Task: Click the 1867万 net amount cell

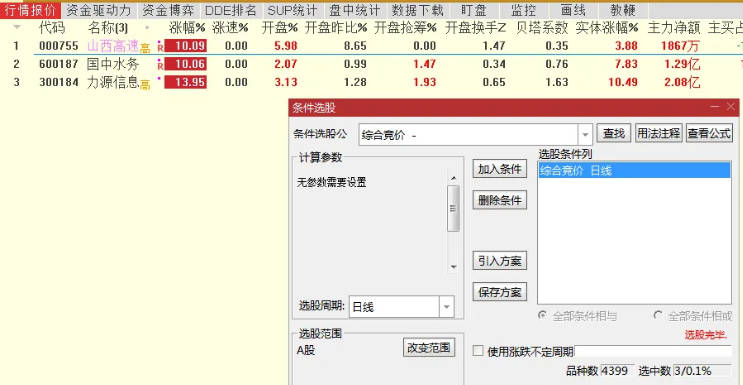Action: (x=679, y=46)
